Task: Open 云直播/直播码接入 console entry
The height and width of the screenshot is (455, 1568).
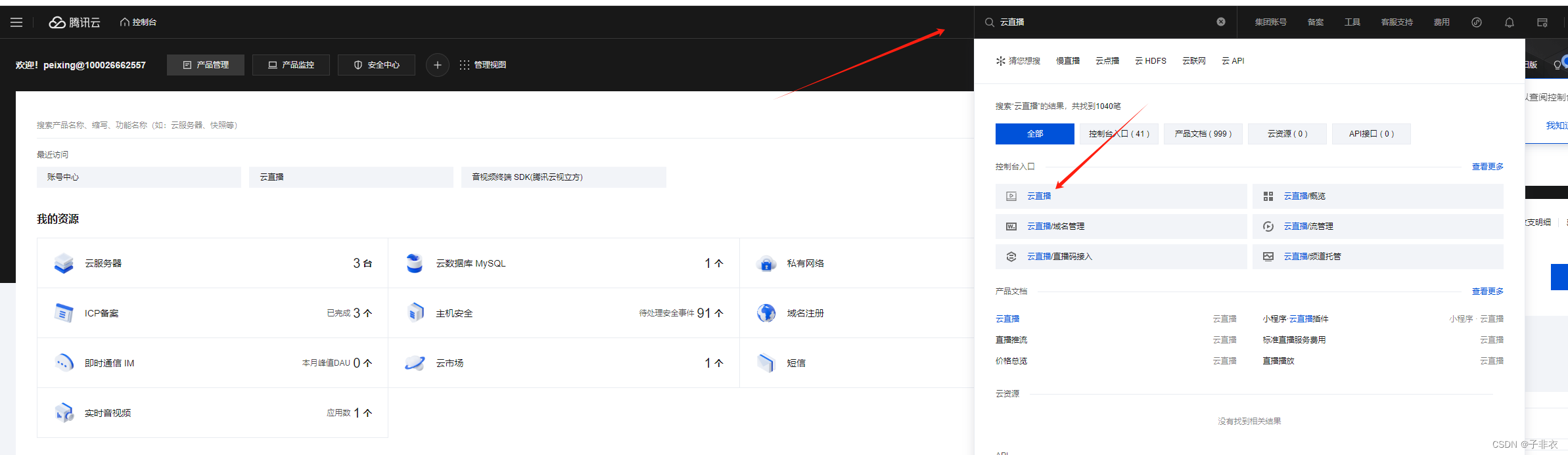Action: (x=1121, y=257)
